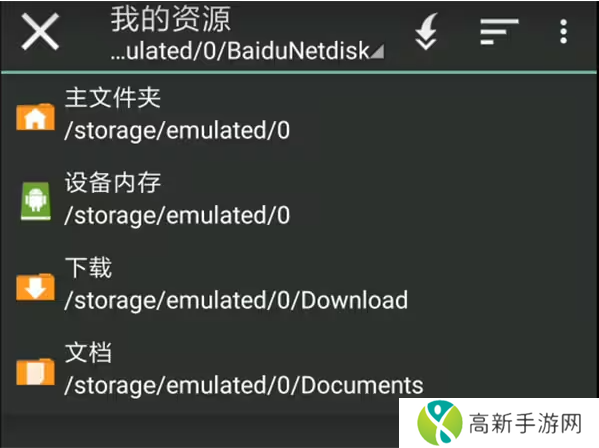Click the green Android device storage icon
The width and height of the screenshot is (599, 448).
(x=36, y=201)
